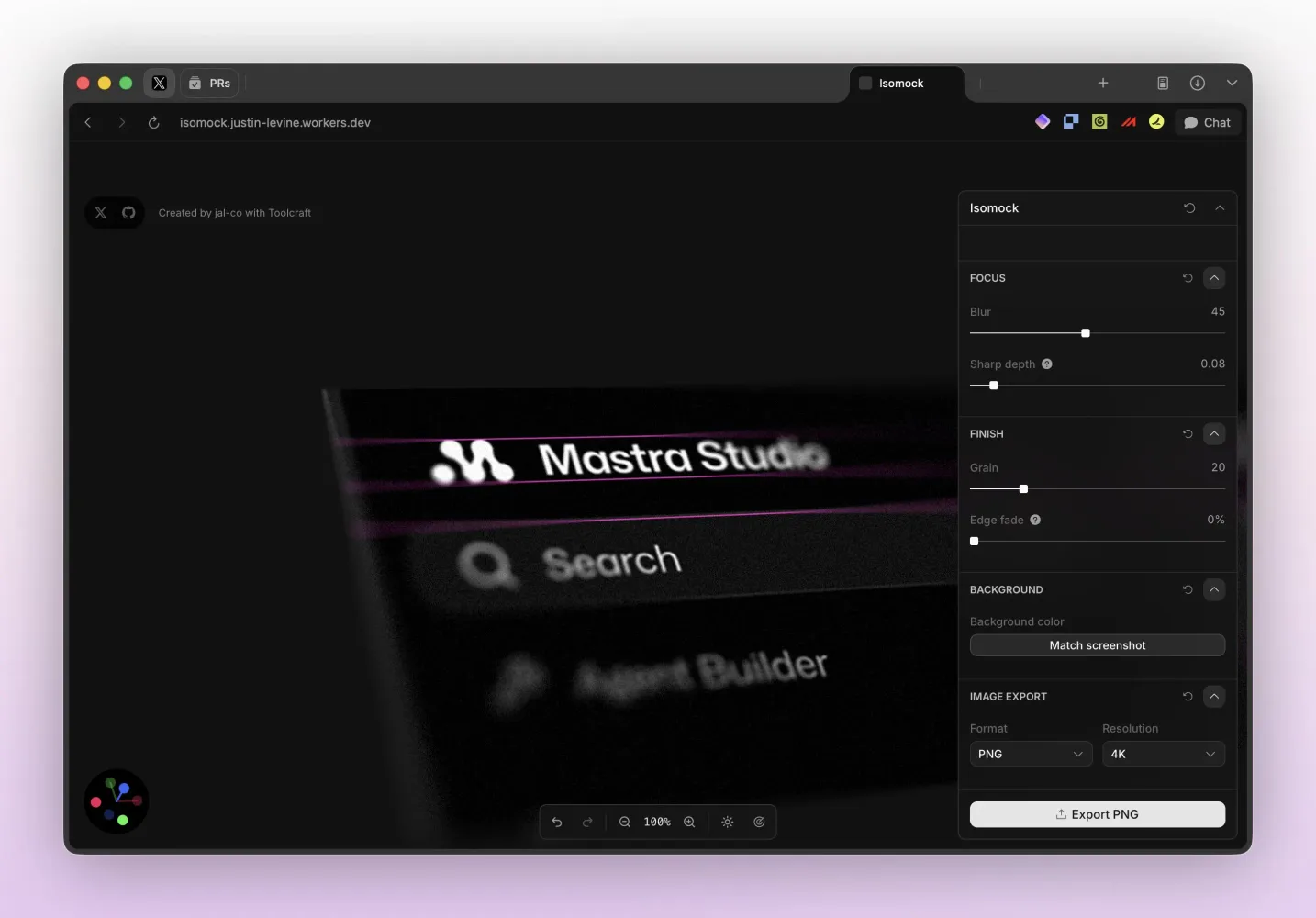Click the Sharp depth help icon
The image size is (1316, 918).
pyautogui.click(x=1047, y=364)
